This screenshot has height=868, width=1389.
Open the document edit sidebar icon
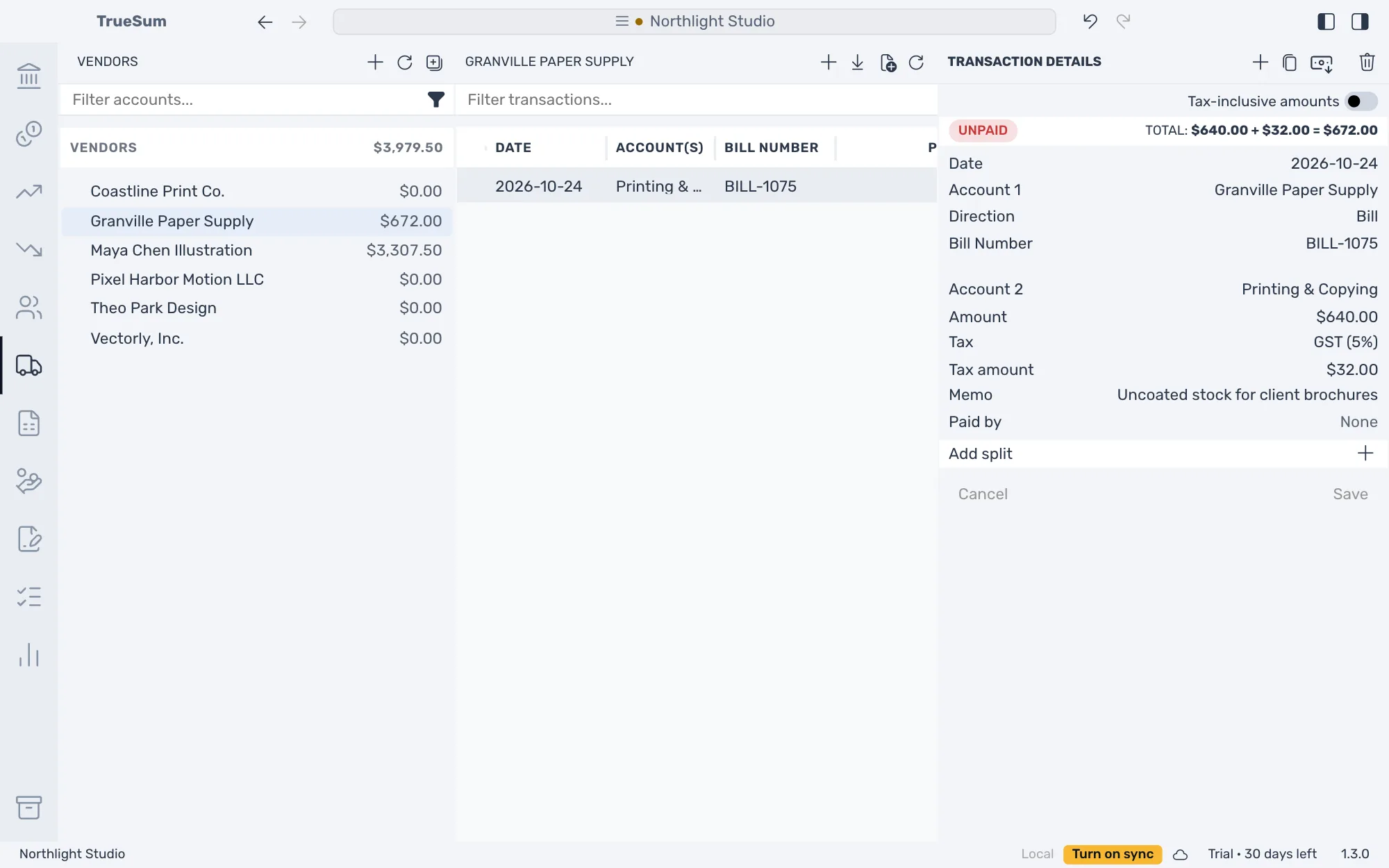coord(28,539)
